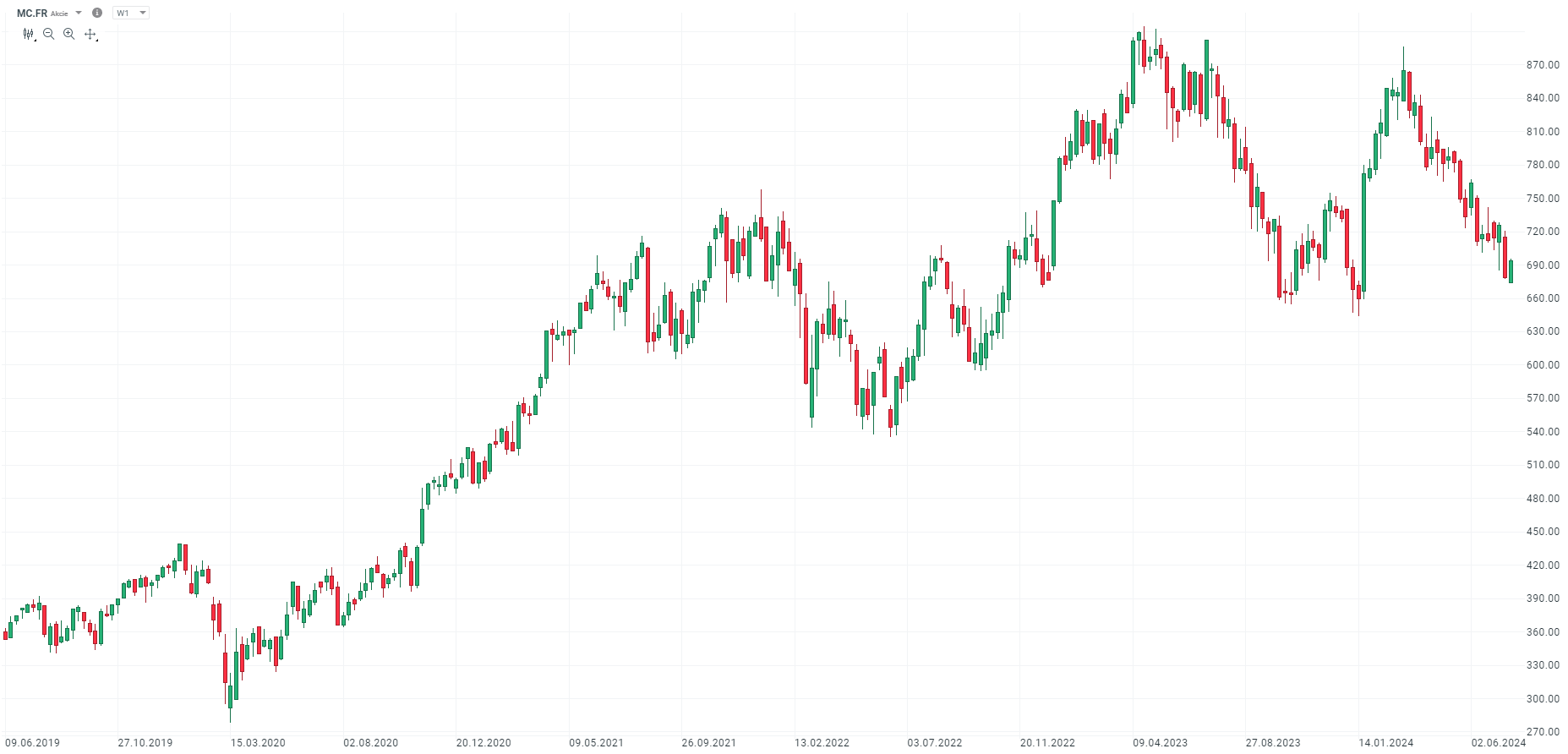Click the 02.06.2024 date label
Screen dimensions: 1568x754
1499,743
